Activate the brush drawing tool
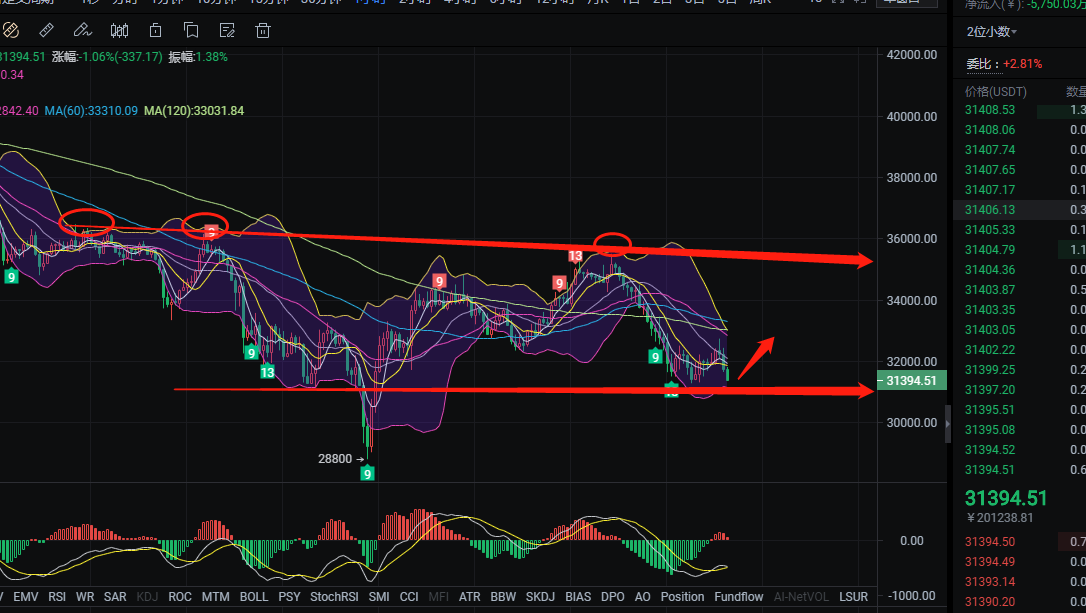This screenshot has height=613, width=1086. pos(85,30)
